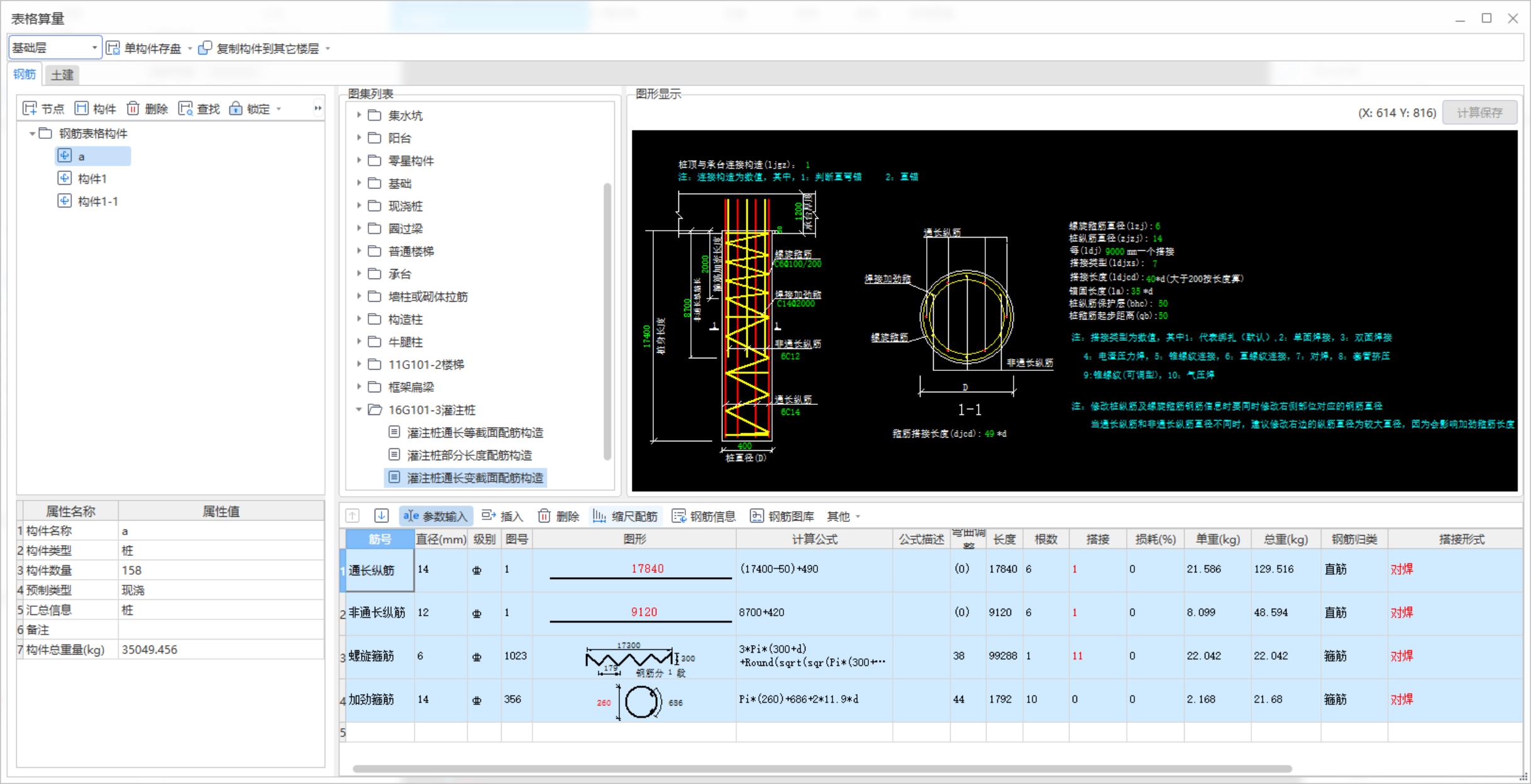1531x784 pixels.
Task: Click the rebar table horizontal scrollbar
Action: click(x=822, y=768)
